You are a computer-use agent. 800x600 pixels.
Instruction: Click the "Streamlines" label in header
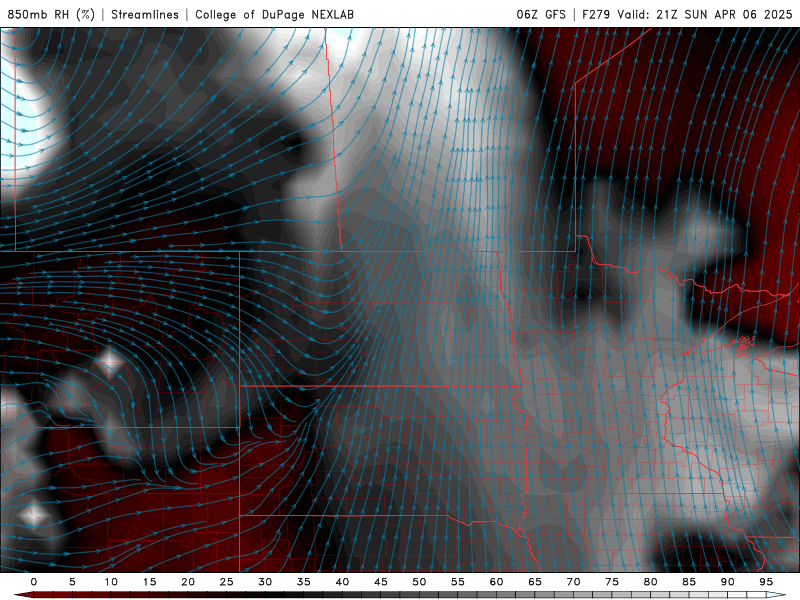tap(145, 14)
